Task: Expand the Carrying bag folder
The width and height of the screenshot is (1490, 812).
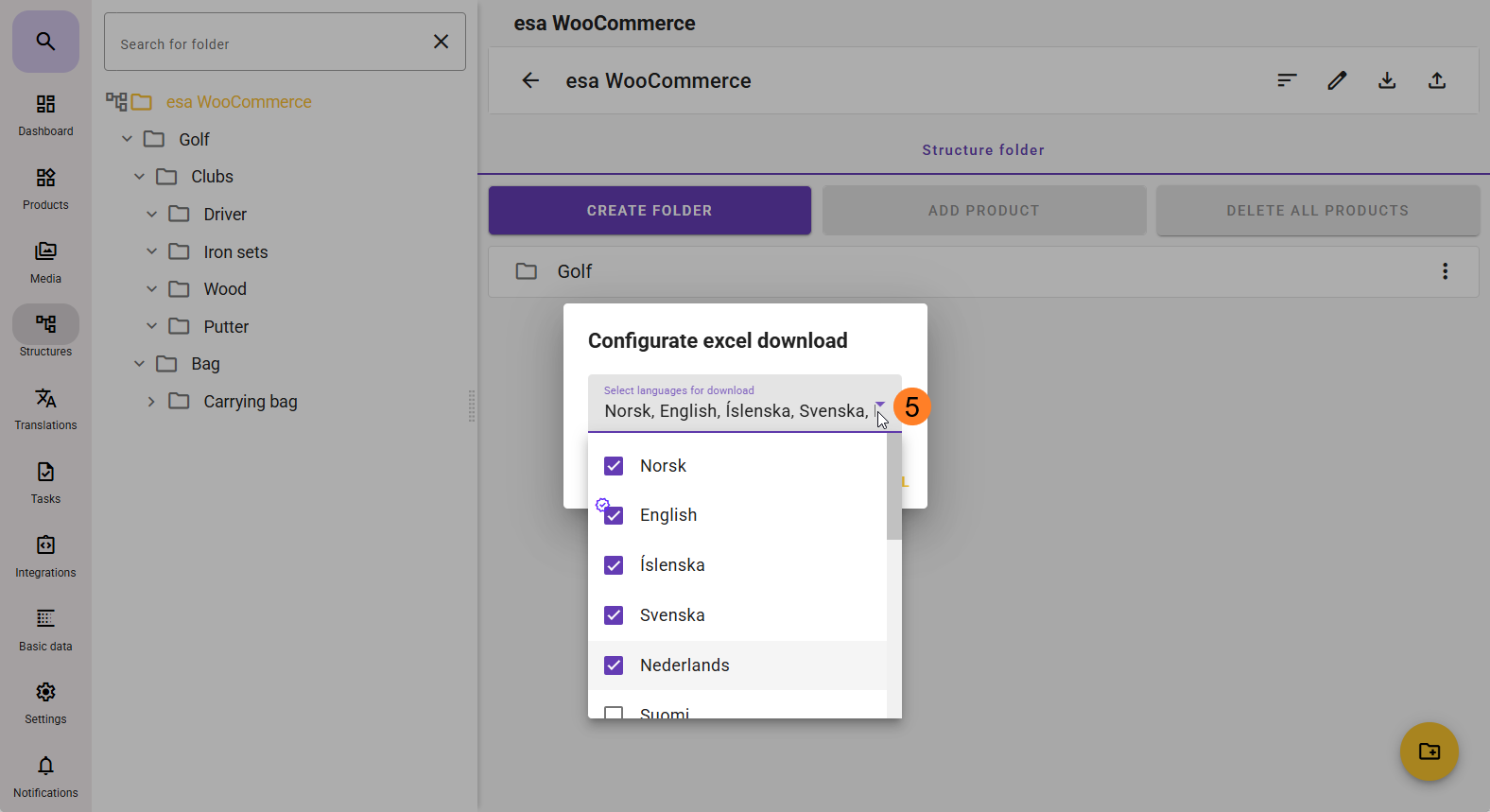Action: pyautogui.click(x=151, y=402)
